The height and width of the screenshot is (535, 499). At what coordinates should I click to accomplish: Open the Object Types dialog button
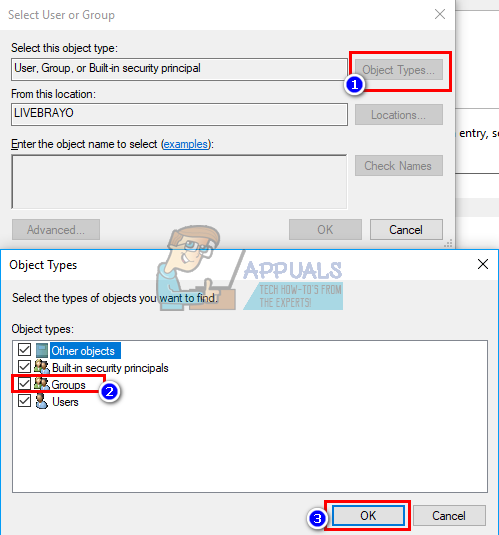tap(399, 70)
